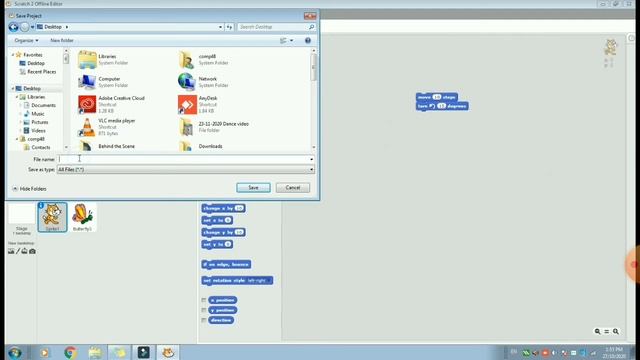Open the Windows Start button
Screen dimensions: 640x360
click(15, 352)
